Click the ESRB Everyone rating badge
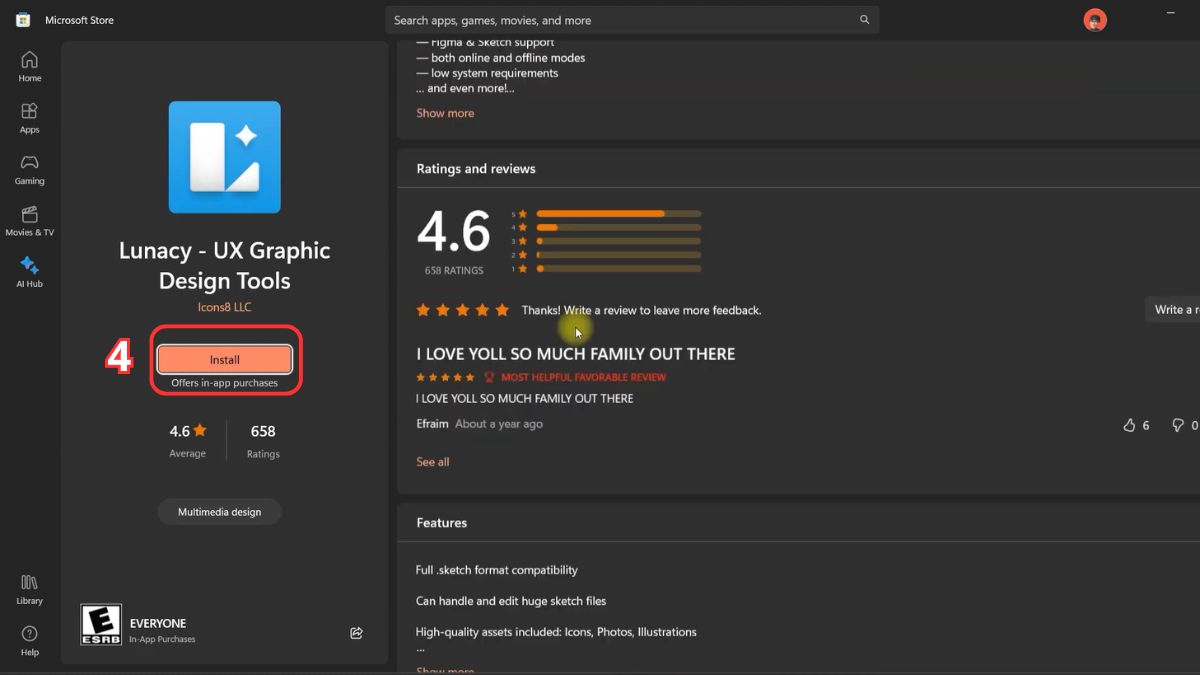 (x=101, y=624)
